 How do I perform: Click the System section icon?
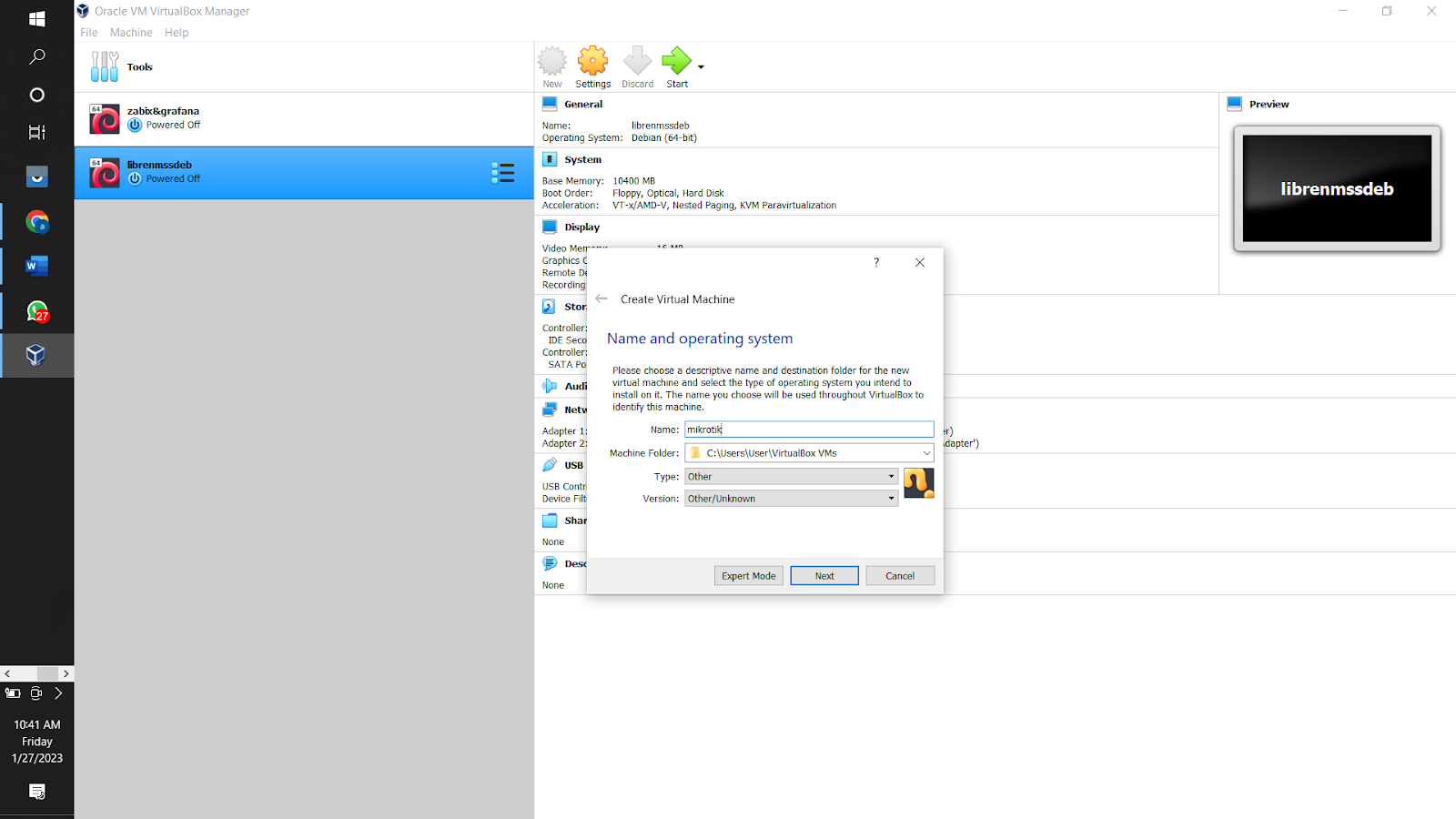550,159
